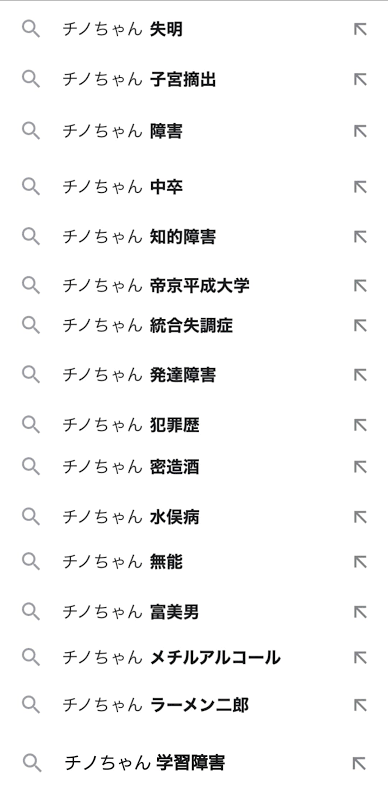Select the チノちゃん 発達障害 suggestion

point(194,375)
